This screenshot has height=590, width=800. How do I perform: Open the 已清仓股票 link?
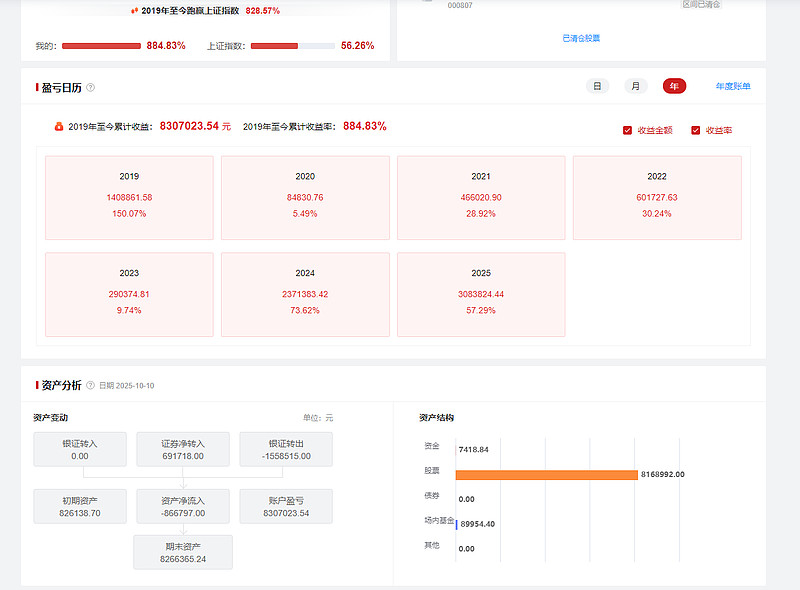pyautogui.click(x=581, y=38)
